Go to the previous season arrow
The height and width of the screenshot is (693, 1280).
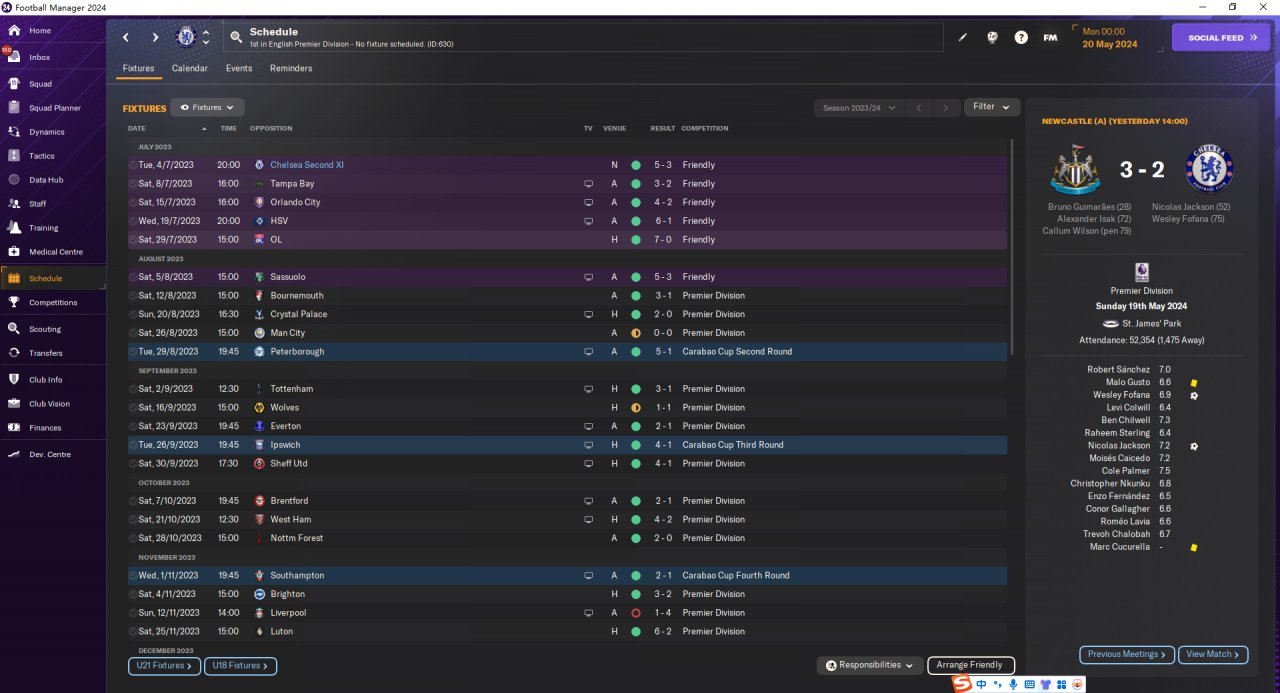click(x=920, y=107)
